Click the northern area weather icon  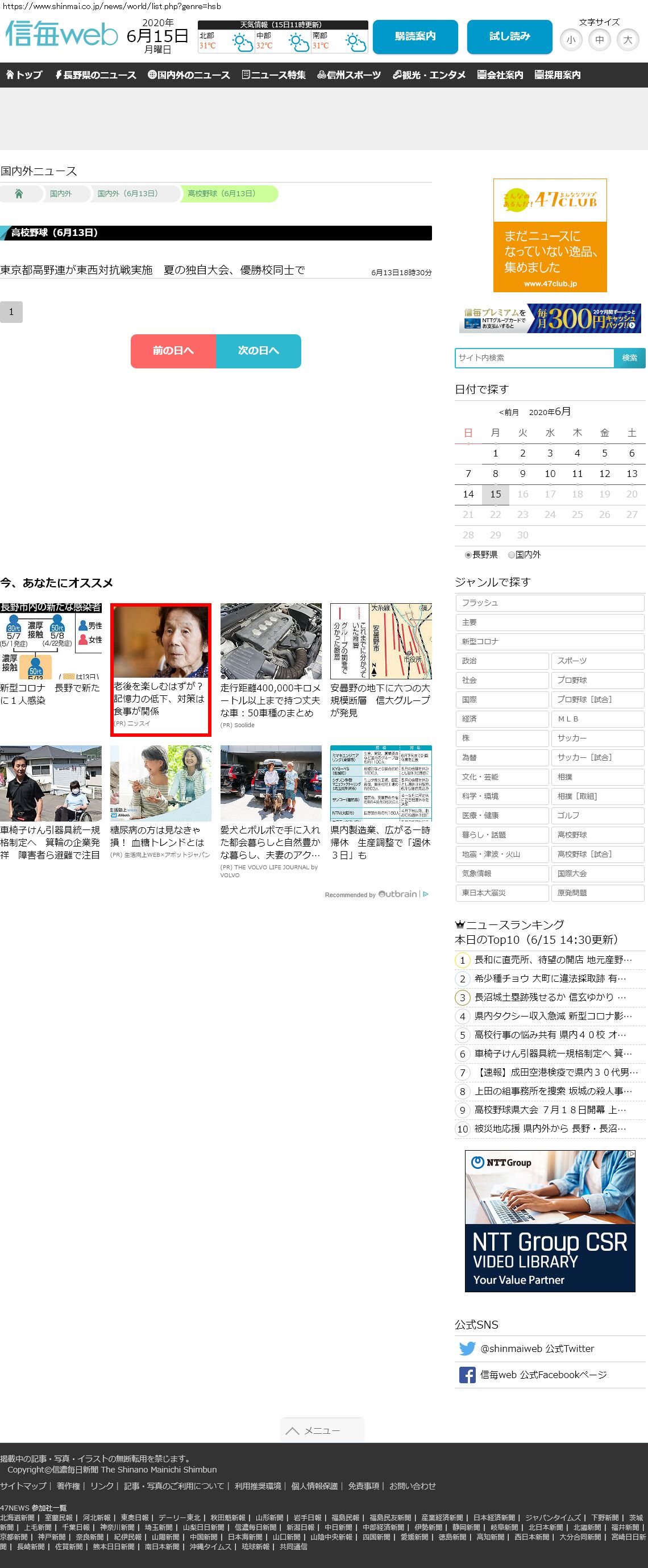tap(242, 43)
